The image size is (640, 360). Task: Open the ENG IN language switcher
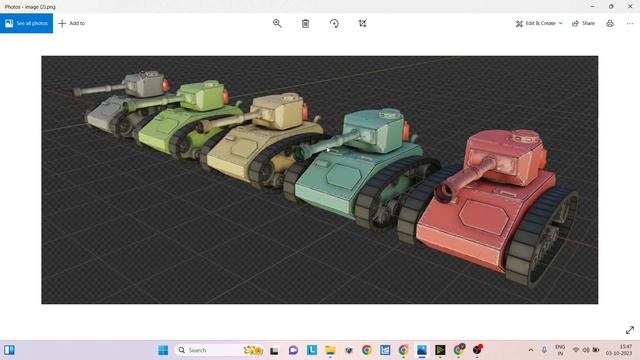click(x=560, y=350)
